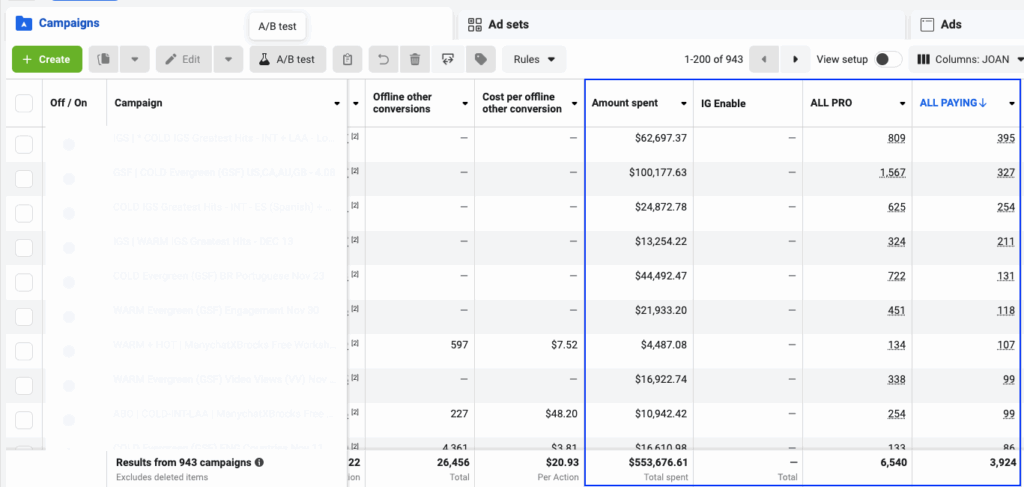The width and height of the screenshot is (1024, 487).
Task: Select all campaigns with header checkbox
Action: coord(24,103)
